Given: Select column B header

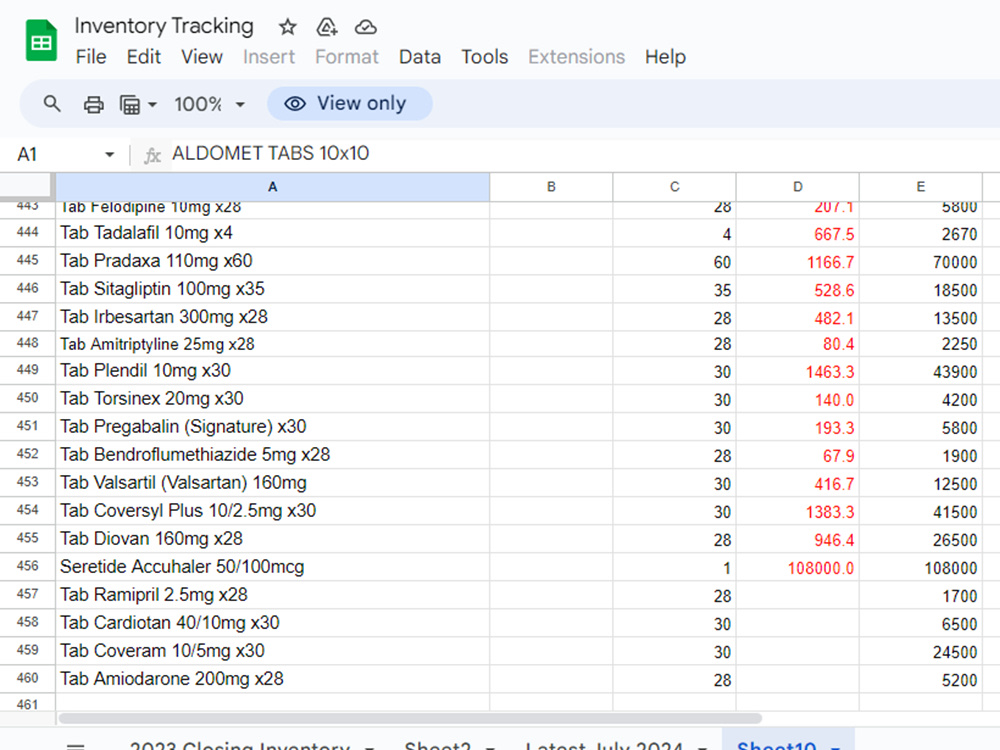Looking at the screenshot, I should [551, 187].
